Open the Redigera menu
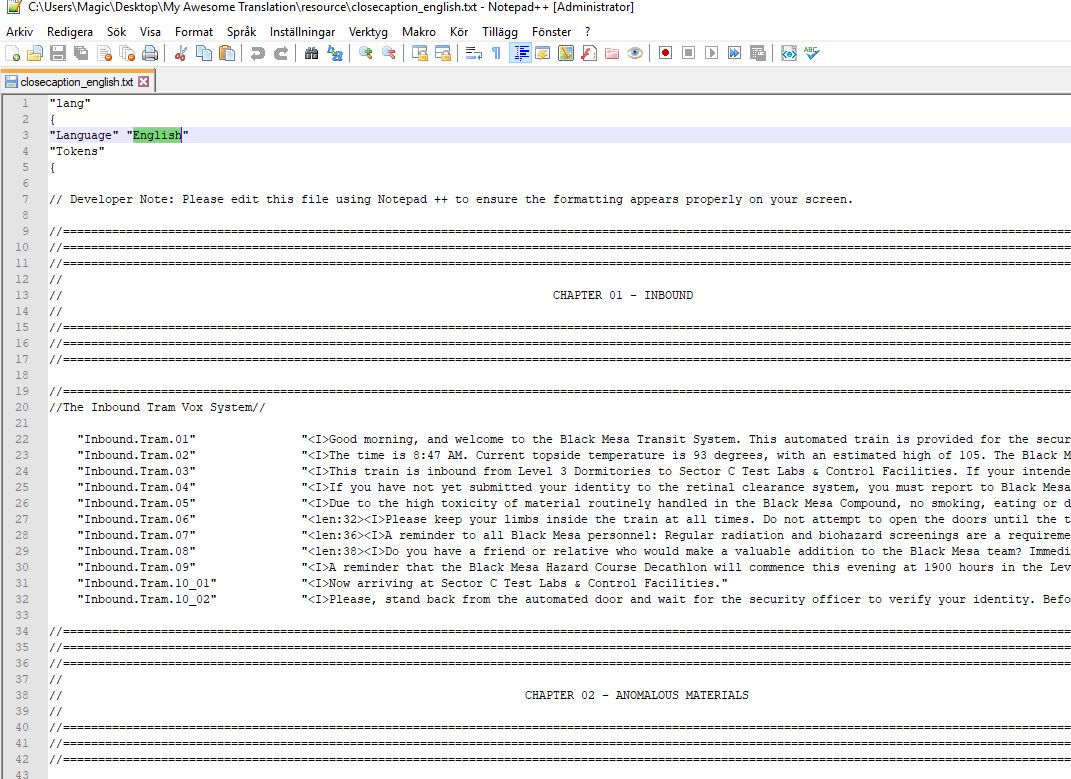Image resolution: width=1071 pixels, height=779 pixels. (70, 31)
